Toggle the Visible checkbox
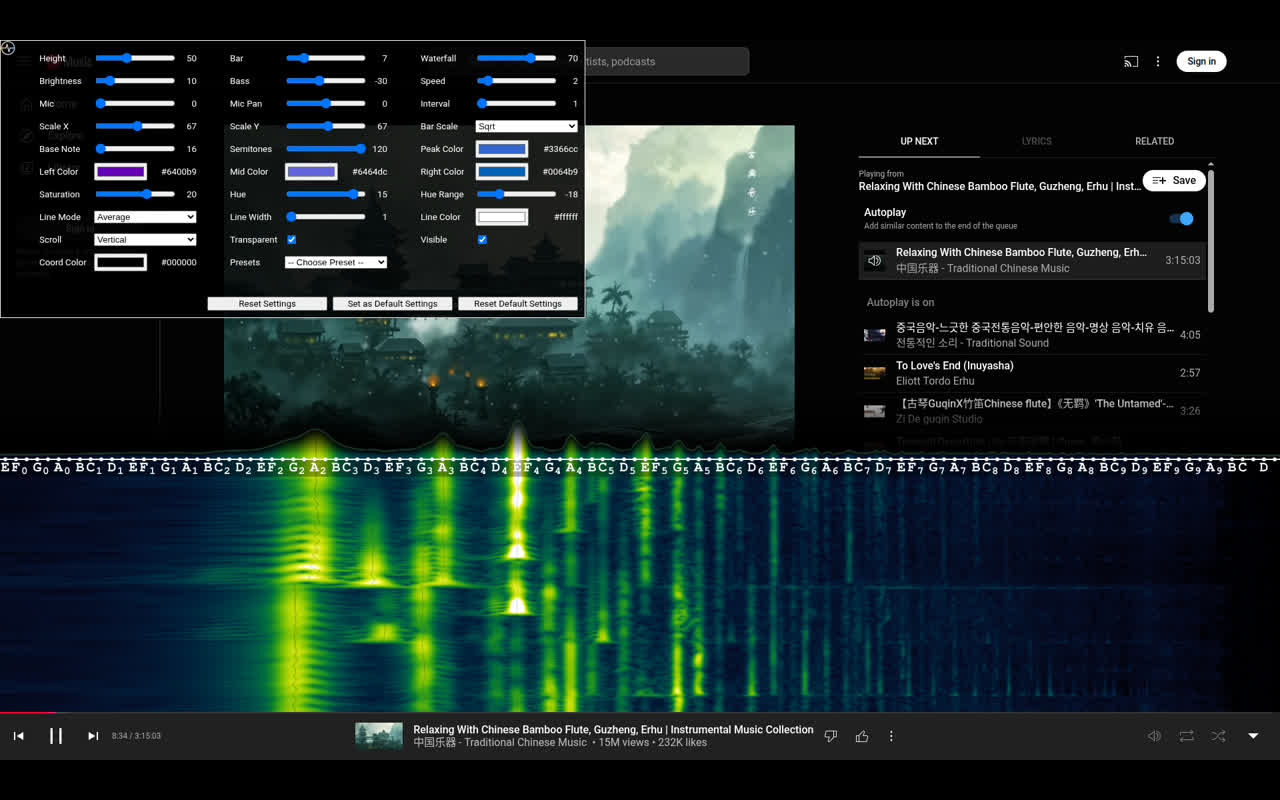The height and width of the screenshot is (800, 1280). (482, 240)
